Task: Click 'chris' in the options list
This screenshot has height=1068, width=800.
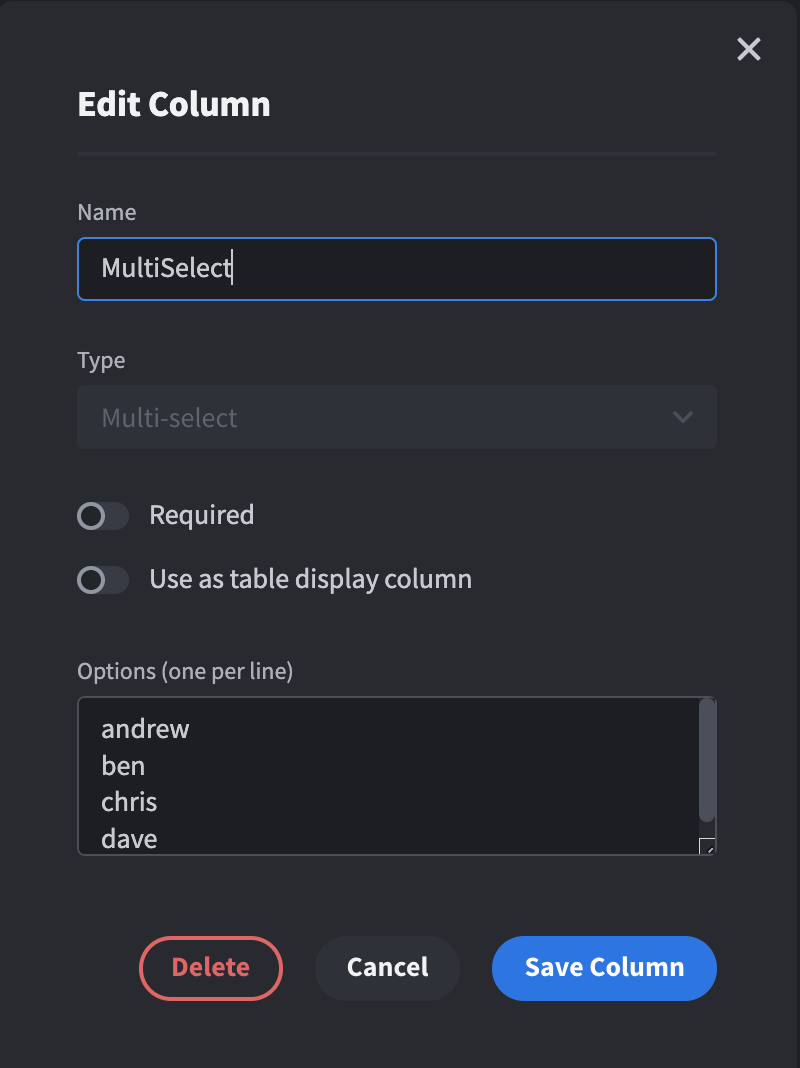Action: [129, 802]
